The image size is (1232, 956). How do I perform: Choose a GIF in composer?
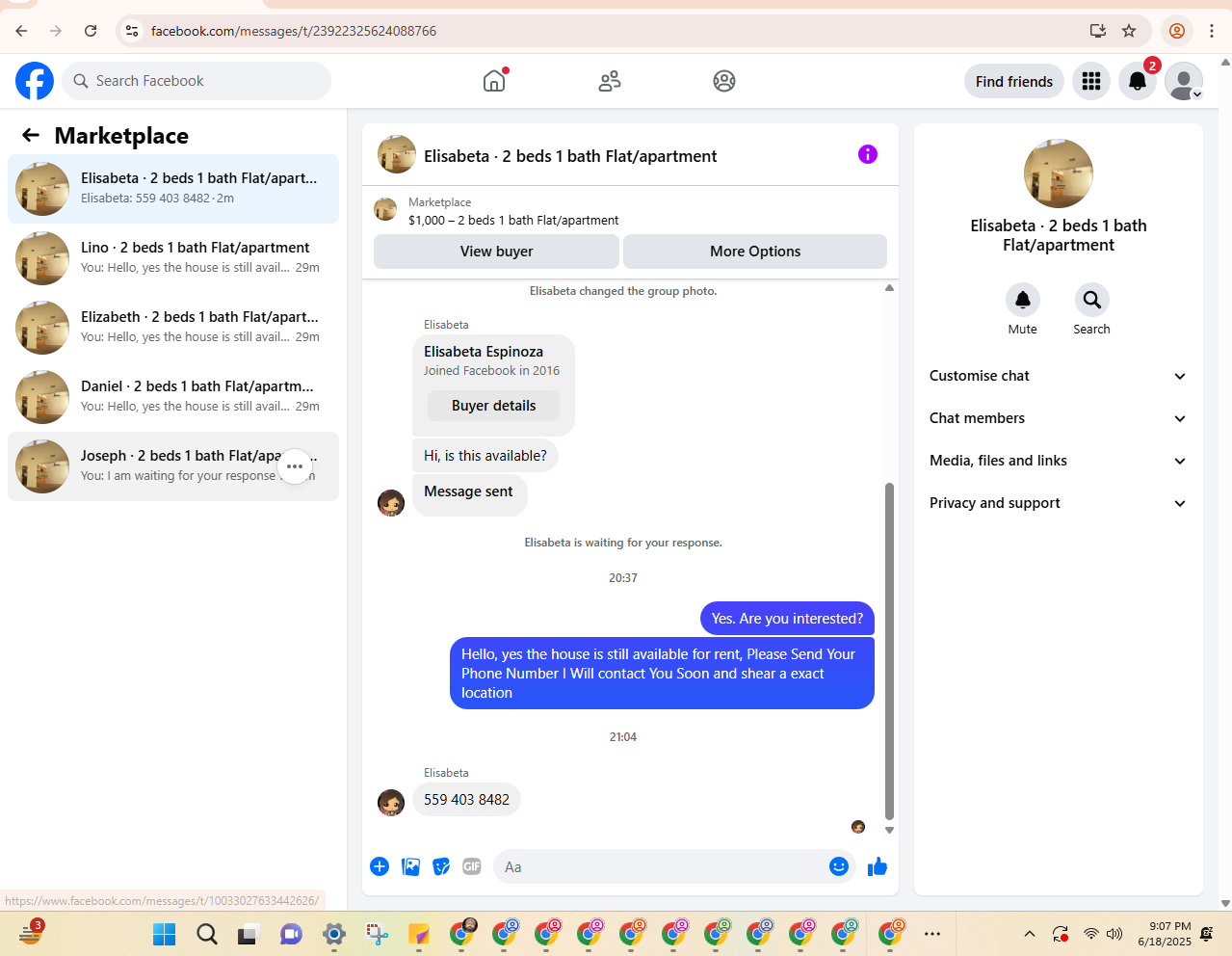472,866
